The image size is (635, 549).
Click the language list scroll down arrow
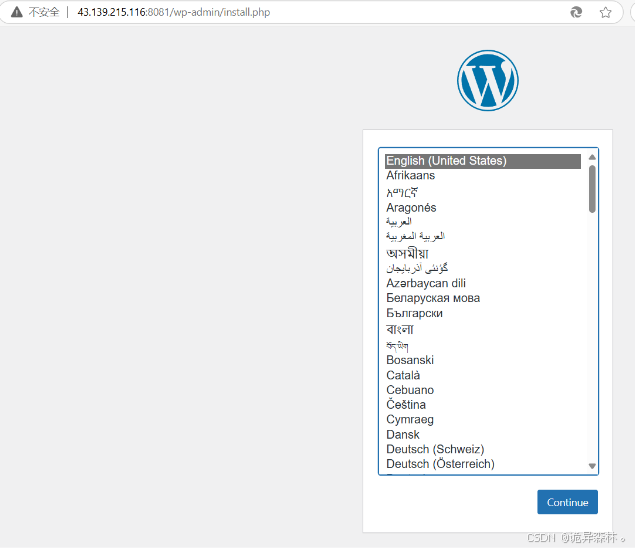pyautogui.click(x=592, y=466)
